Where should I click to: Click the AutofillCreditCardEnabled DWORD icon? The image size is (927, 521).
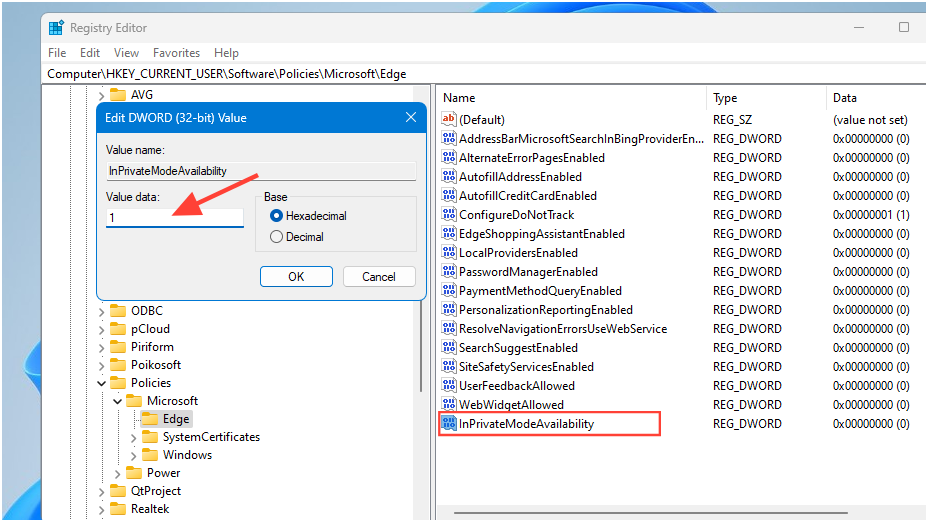(449, 195)
